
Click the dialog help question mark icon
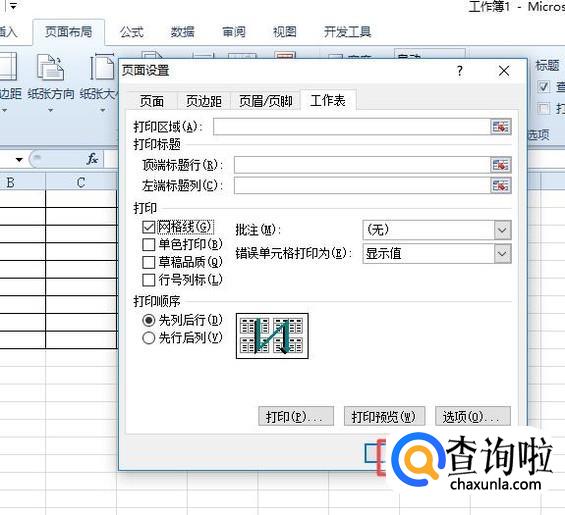(x=460, y=71)
